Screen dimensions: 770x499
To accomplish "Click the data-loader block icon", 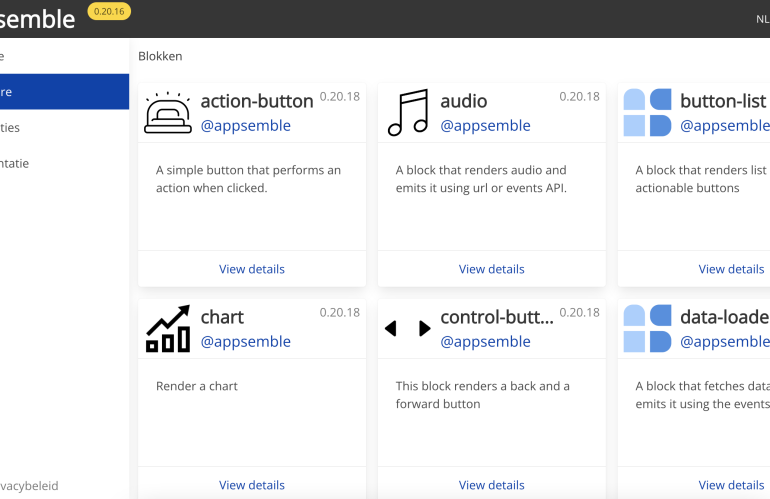I will coord(647,329).
